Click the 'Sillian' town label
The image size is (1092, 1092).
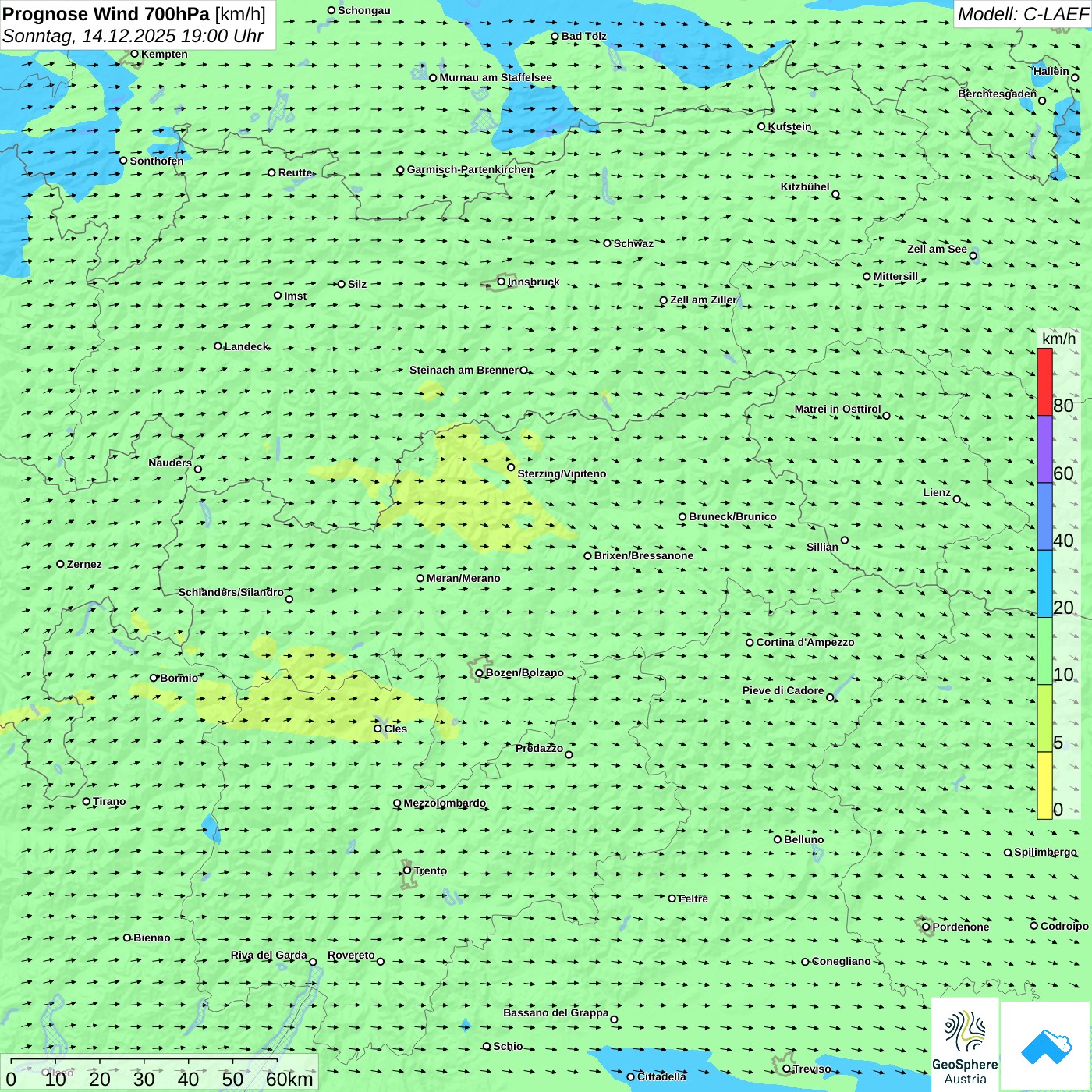click(x=822, y=547)
